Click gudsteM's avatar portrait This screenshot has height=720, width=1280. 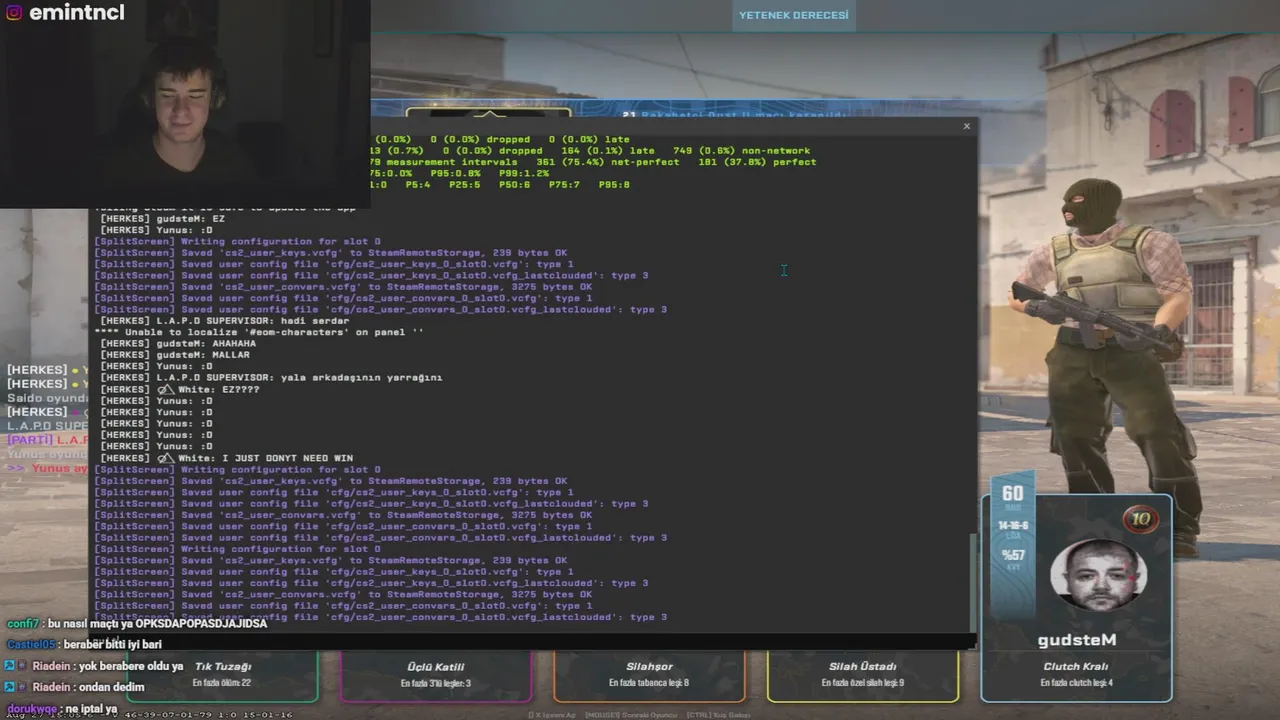pyautogui.click(x=1098, y=573)
